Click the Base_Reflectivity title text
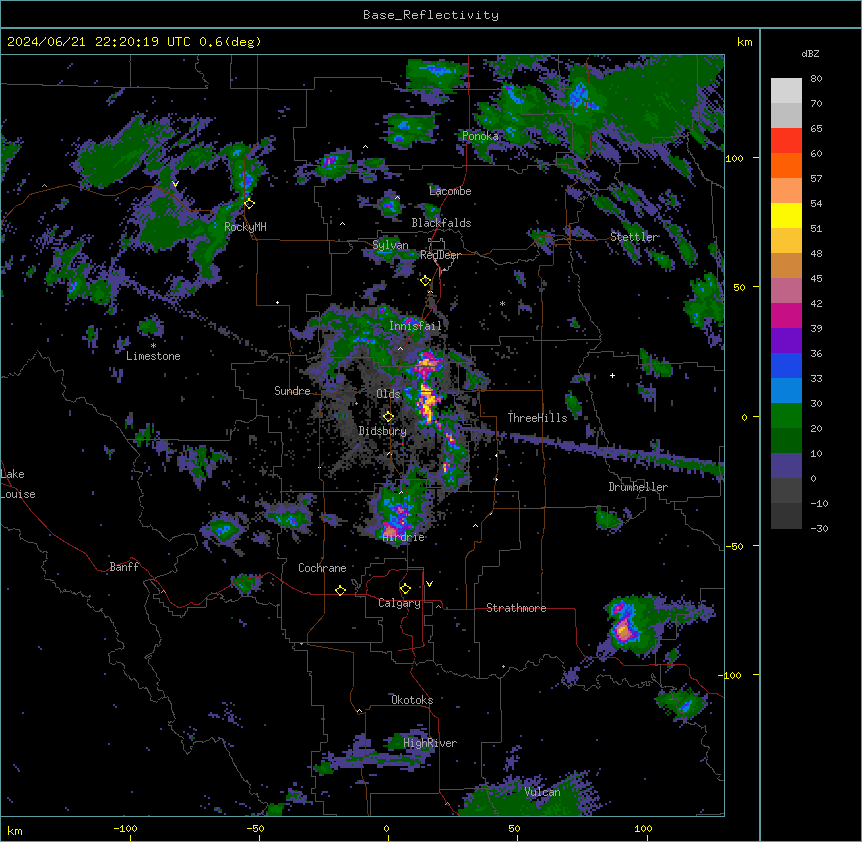This screenshot has height=842, width=862. click(431, 15)
